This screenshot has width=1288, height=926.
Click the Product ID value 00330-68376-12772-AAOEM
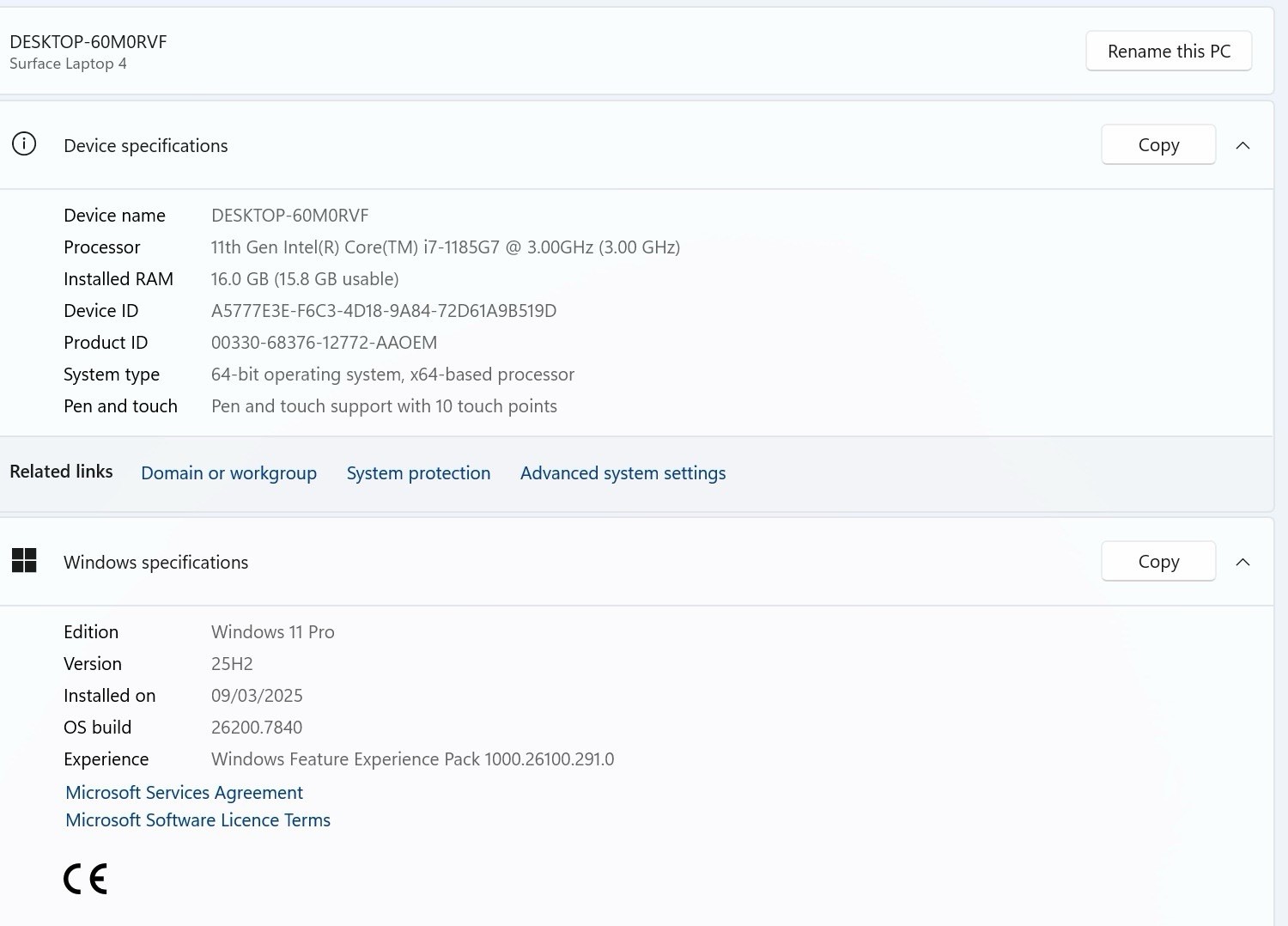pyautogui.click(x=324, y=343)
